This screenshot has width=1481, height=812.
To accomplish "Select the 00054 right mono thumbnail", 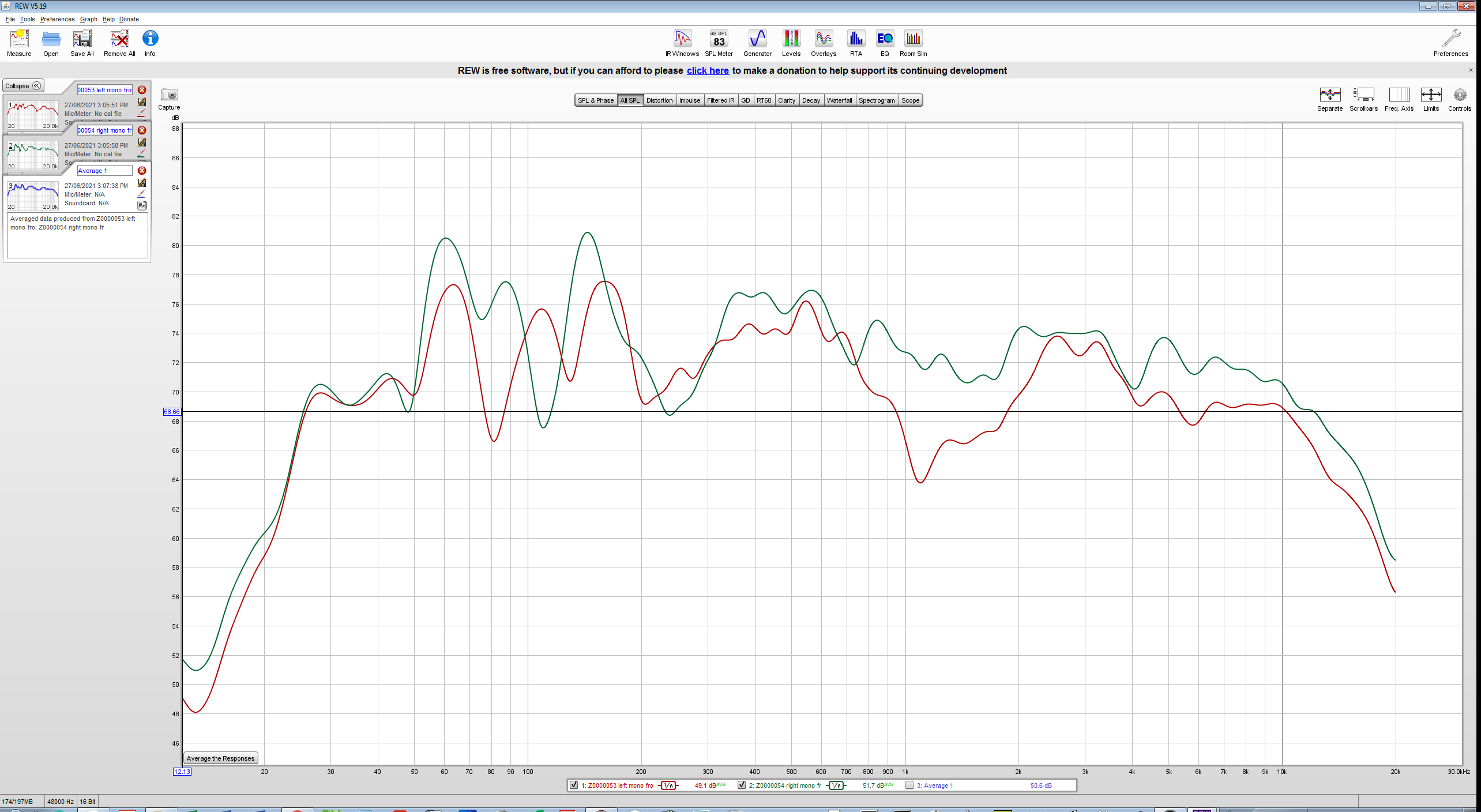I will pyautogui.click(x=33, y=155).
